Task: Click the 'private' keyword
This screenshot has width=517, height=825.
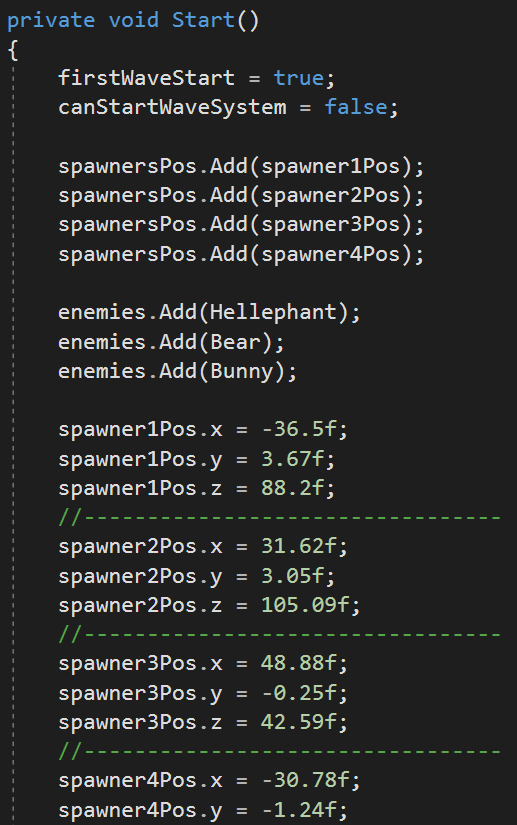Action: [51, 21]
